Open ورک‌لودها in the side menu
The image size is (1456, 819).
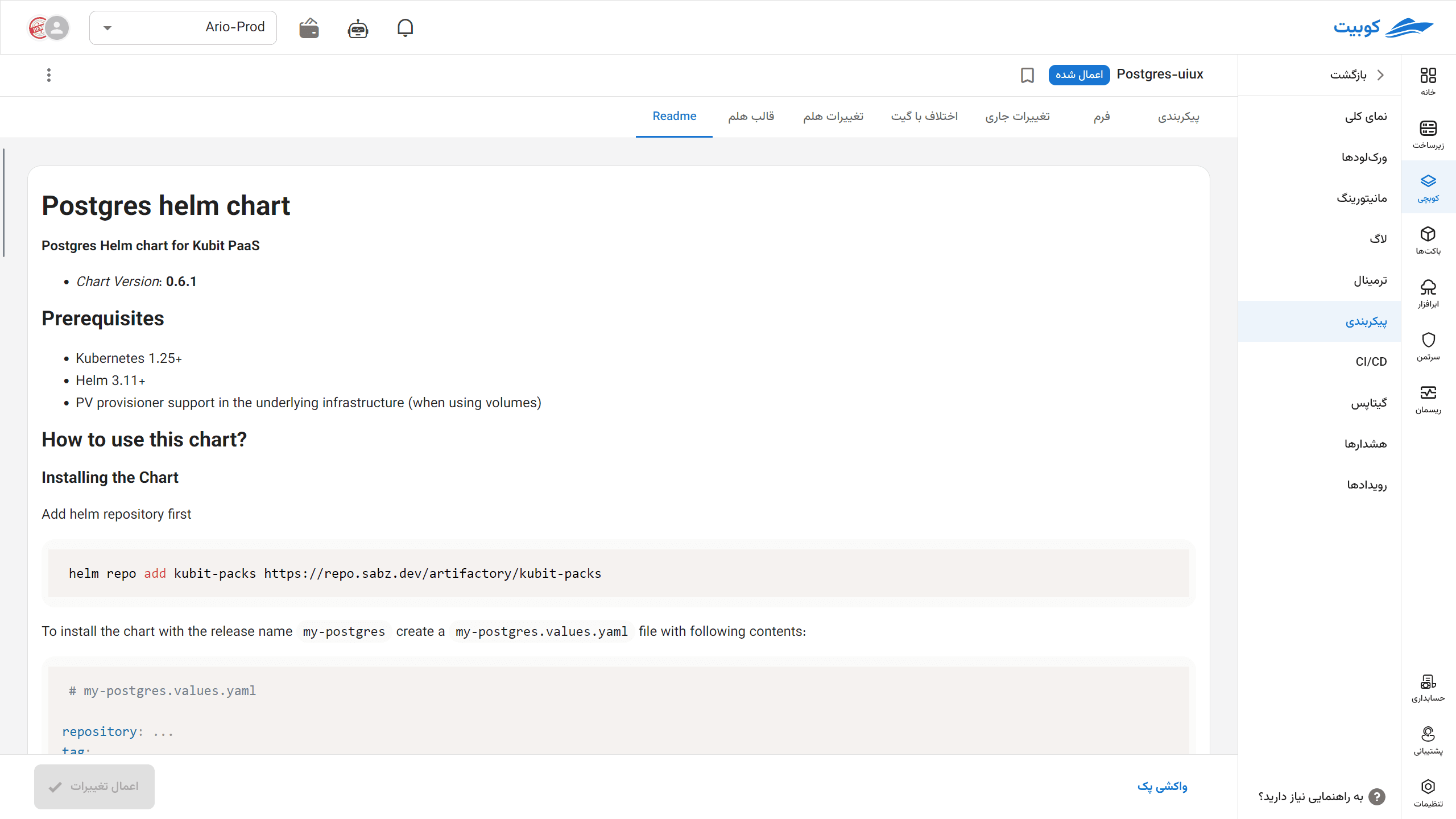point(1319,158)
